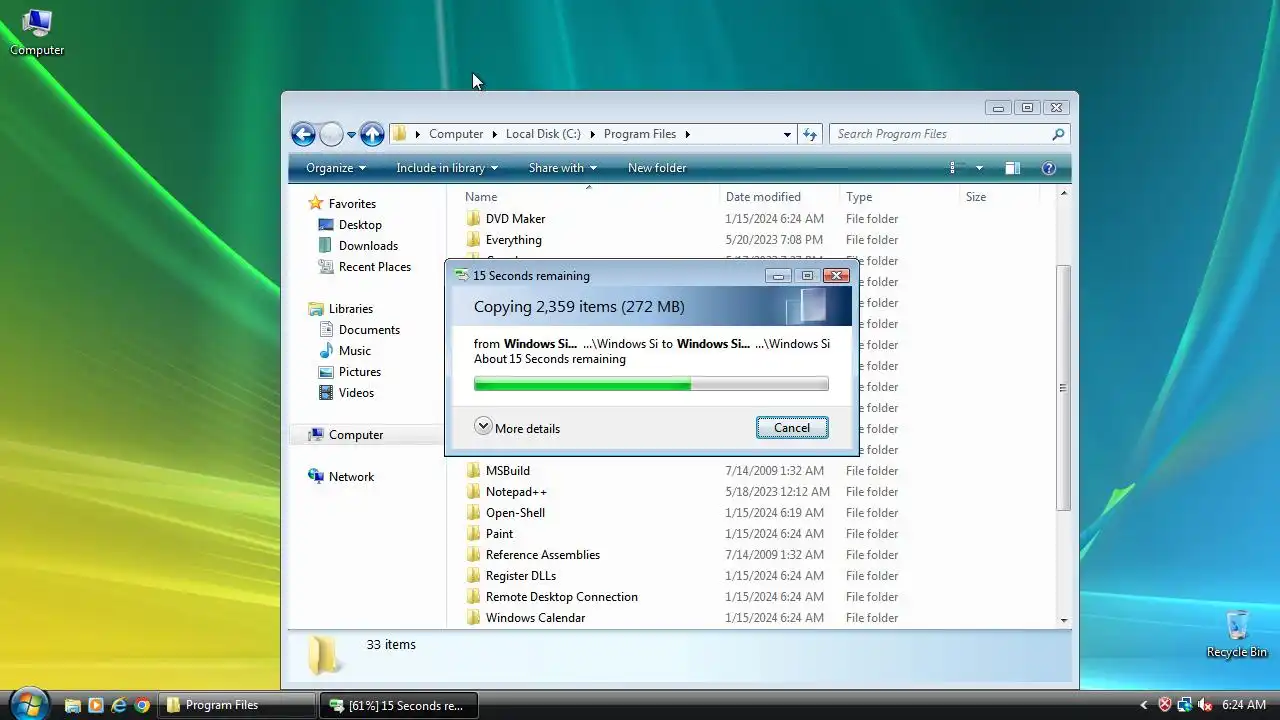Screen dimensions: 1280x720
Task: Select the Reference Assemblies folder
Action: [x=542, y=555]
